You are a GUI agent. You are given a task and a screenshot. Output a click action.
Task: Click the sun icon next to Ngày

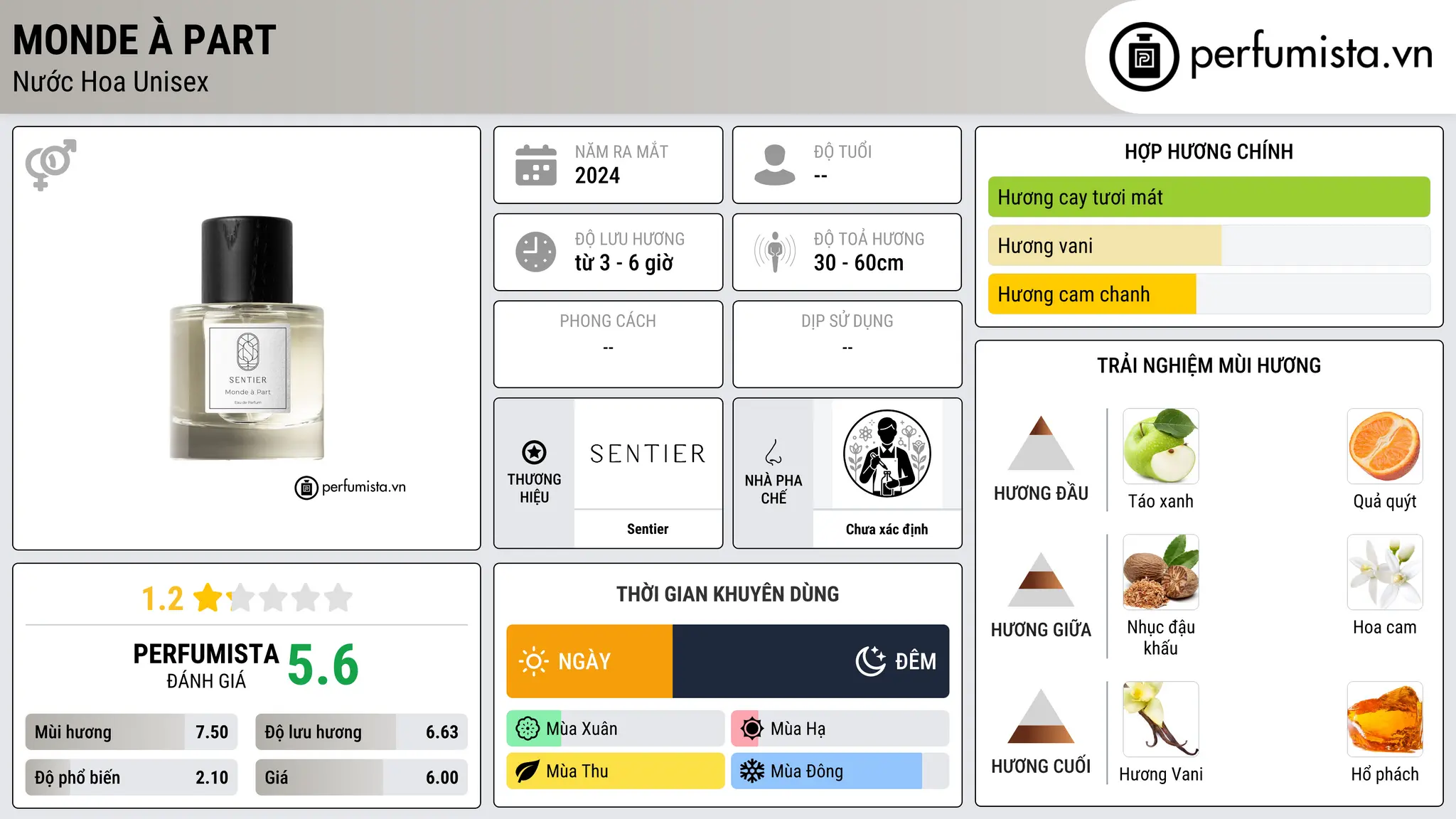click(533, 661)
